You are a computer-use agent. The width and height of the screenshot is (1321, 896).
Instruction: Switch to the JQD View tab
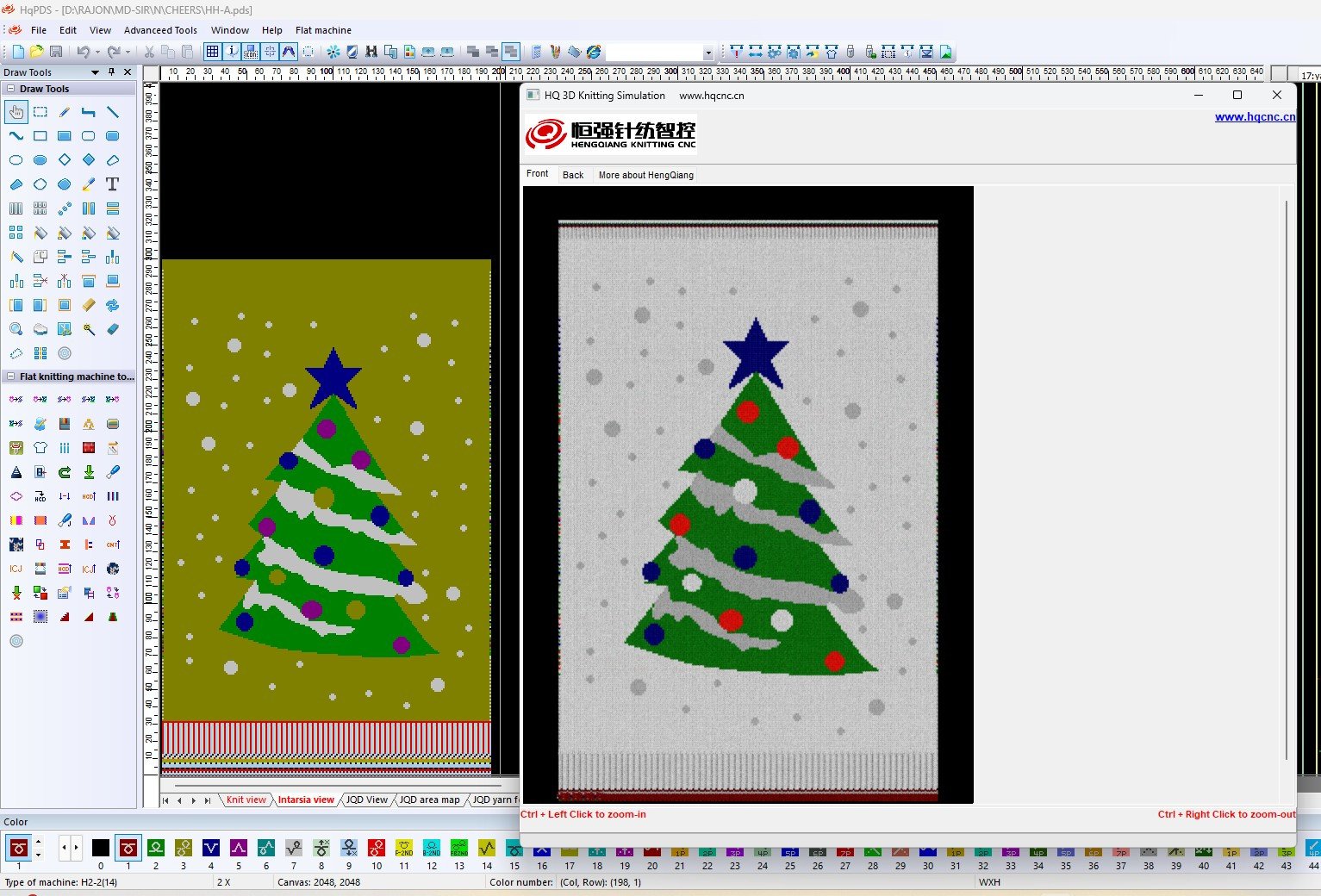[x=367, y=800]
